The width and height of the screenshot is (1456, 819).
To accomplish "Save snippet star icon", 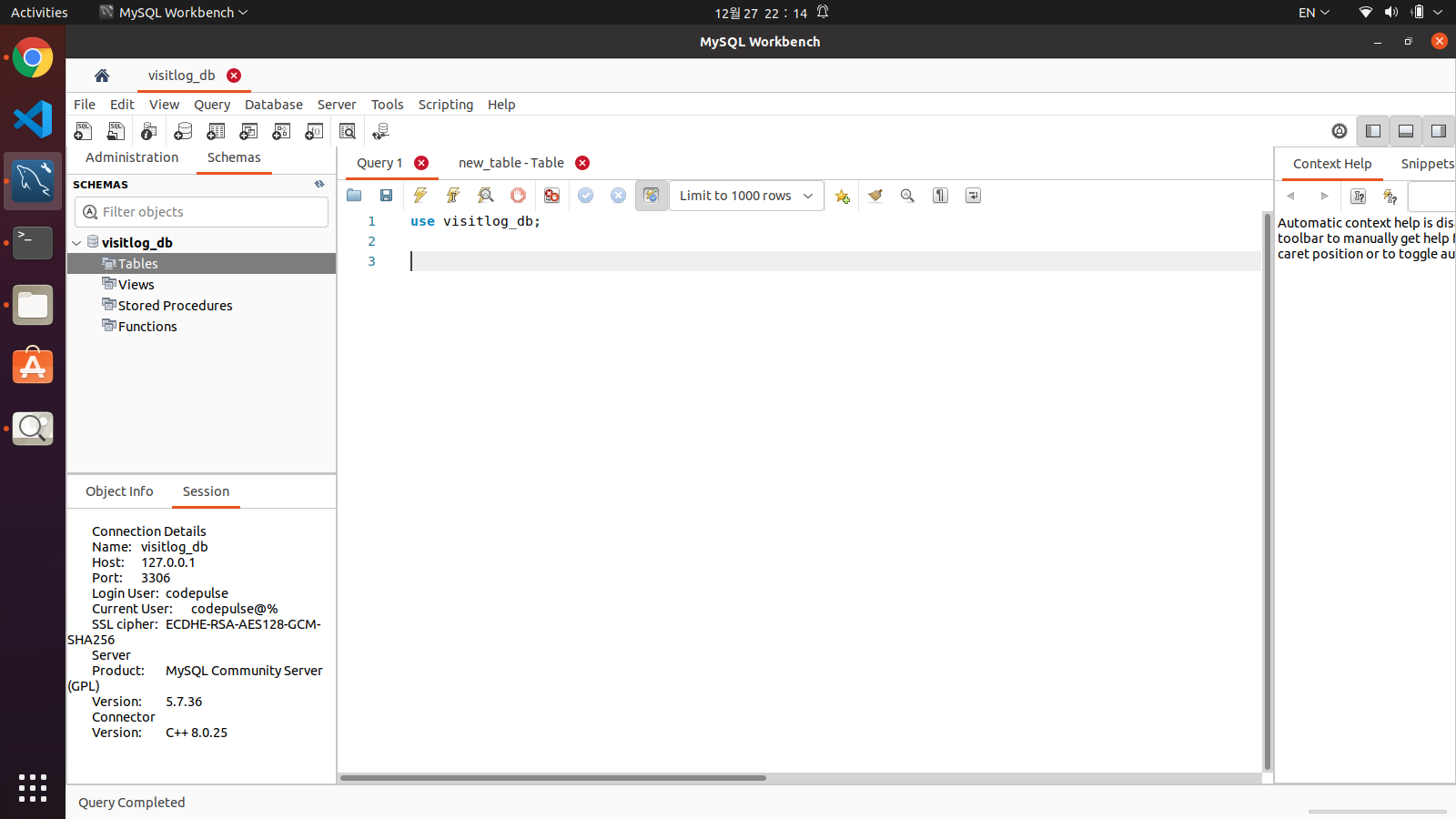I will coord(842,196).
